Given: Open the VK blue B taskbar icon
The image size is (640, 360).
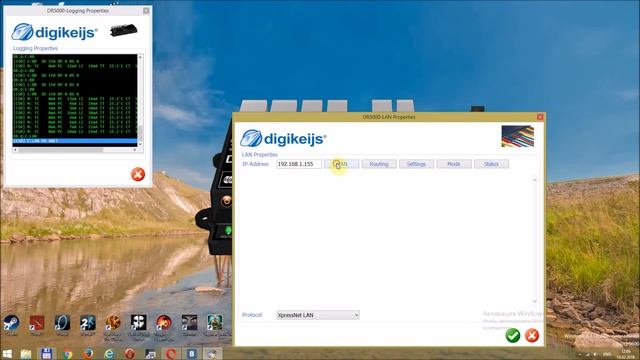Looking at the screenshot, I should click(x=191, y=353).
